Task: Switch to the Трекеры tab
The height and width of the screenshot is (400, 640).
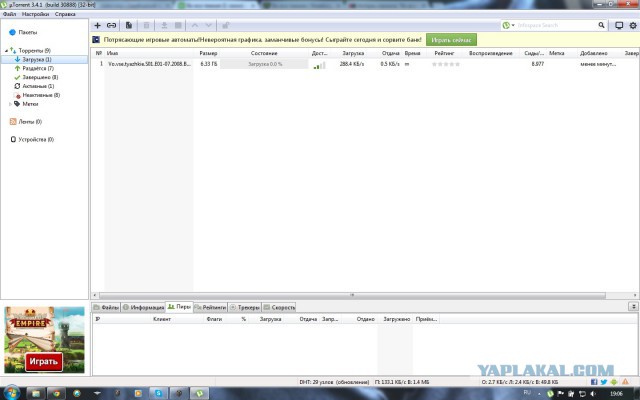Action: [248, 307]
